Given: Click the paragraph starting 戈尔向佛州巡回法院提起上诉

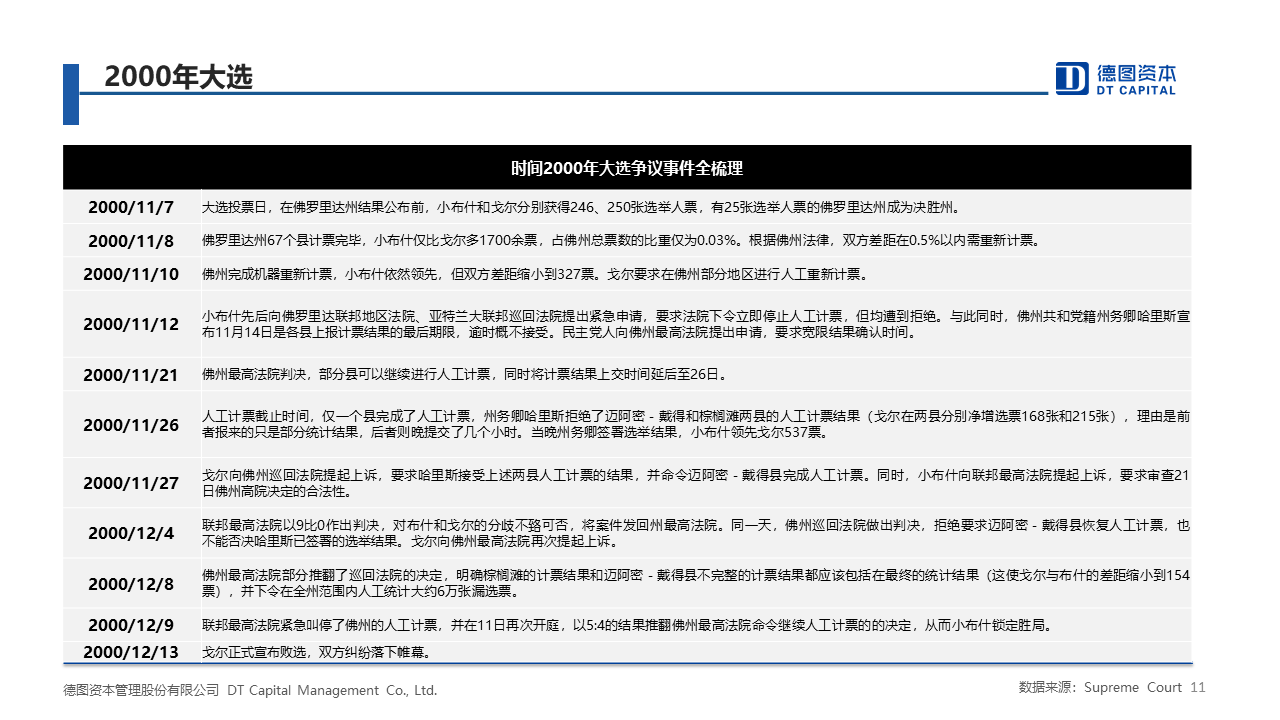Looking at the screenshot, I should point(696,483).
